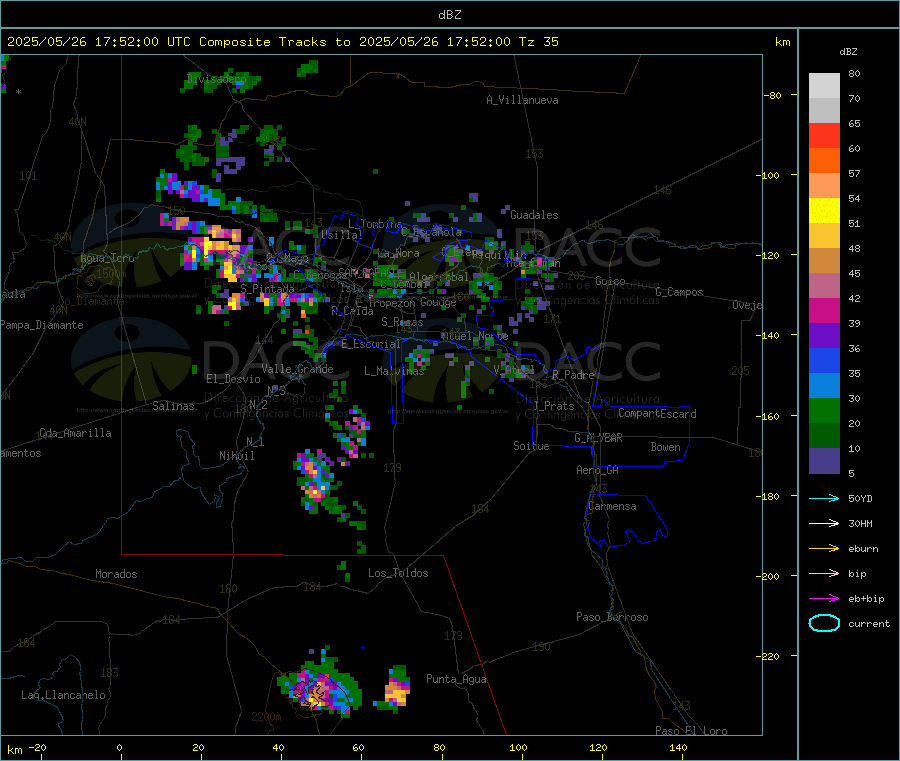Click the 'Composite Tracks' timestamp header line
900x761 pixels.
283,42
